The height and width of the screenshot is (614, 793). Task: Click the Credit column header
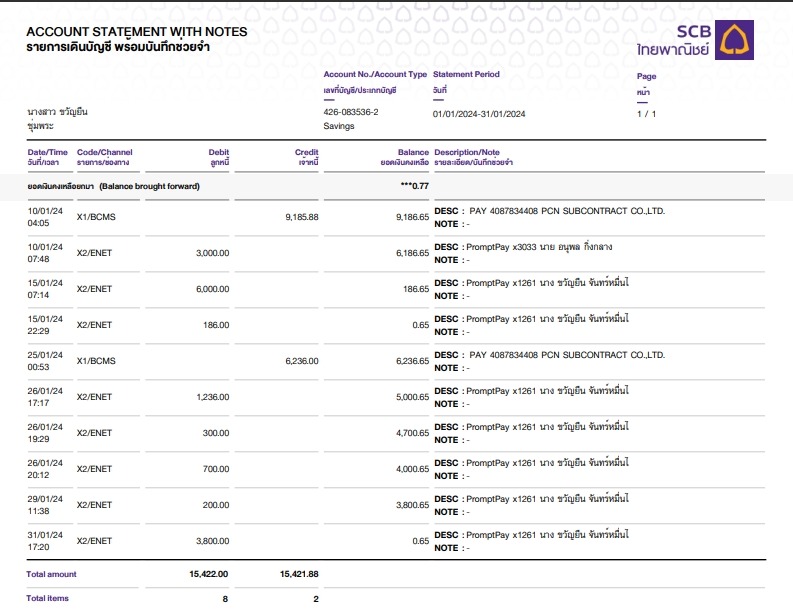(x=306, y=152)
